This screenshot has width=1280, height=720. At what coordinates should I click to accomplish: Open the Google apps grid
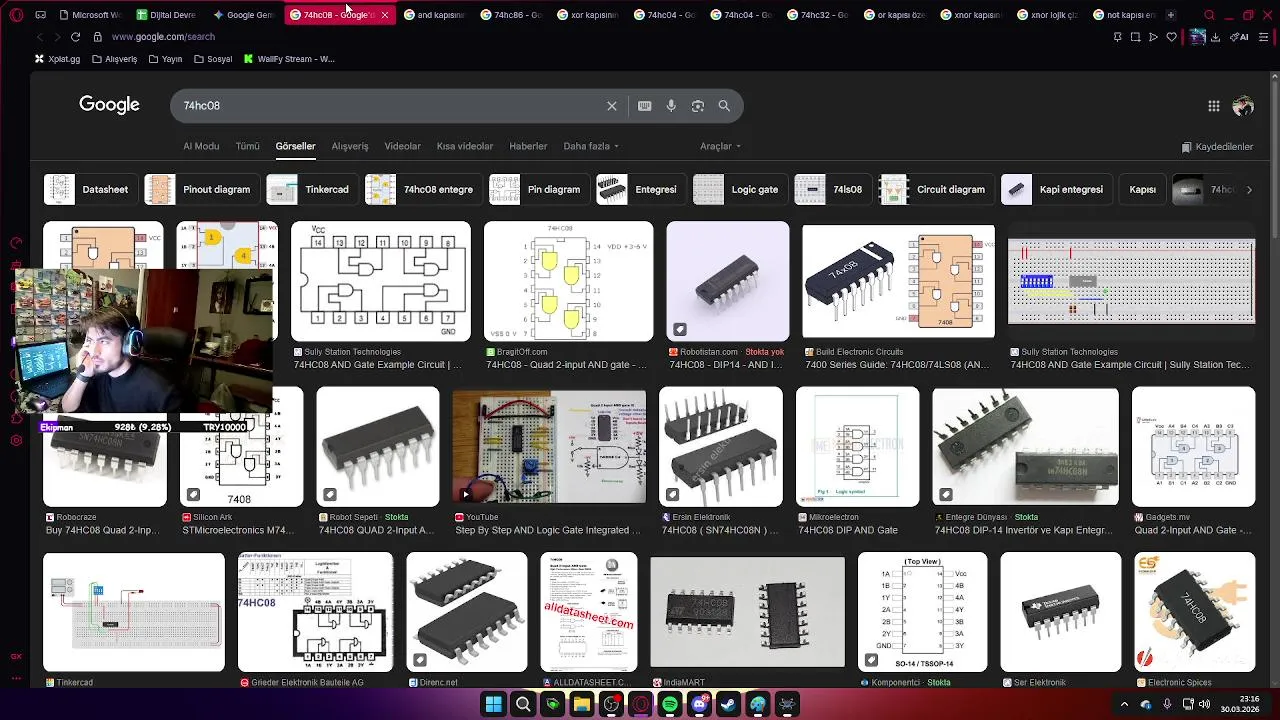click(1213, 106)
